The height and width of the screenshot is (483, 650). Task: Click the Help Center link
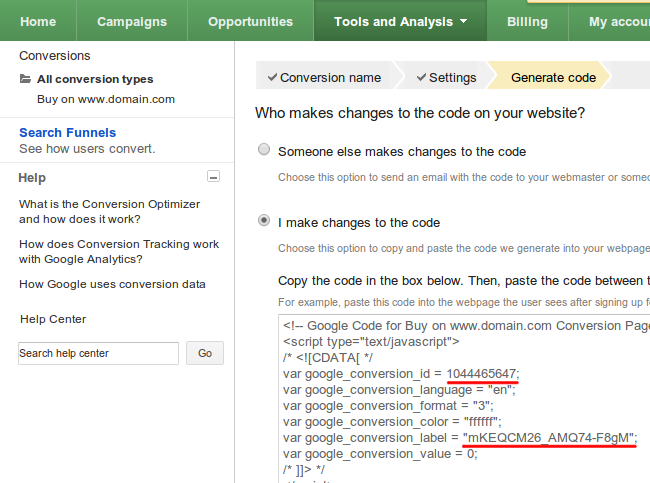tap(53, 319)
